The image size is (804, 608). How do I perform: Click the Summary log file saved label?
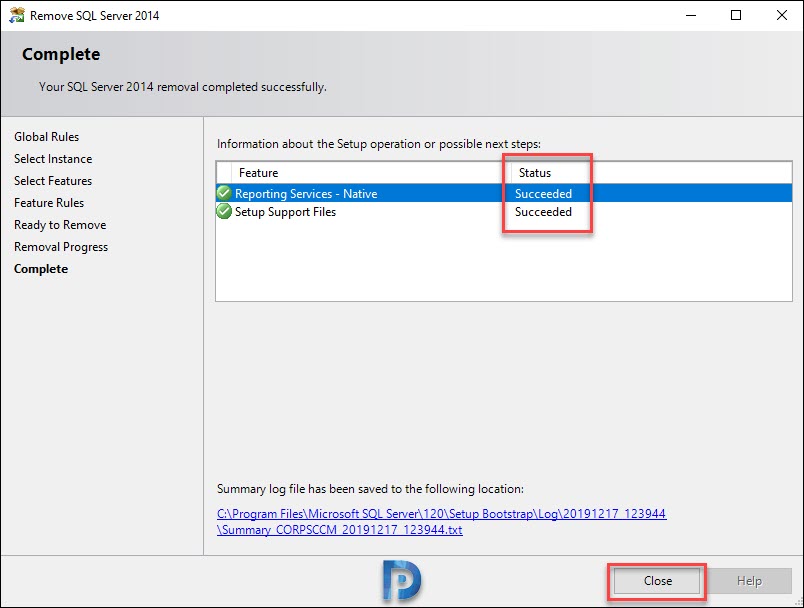click(x=370, y=489)
